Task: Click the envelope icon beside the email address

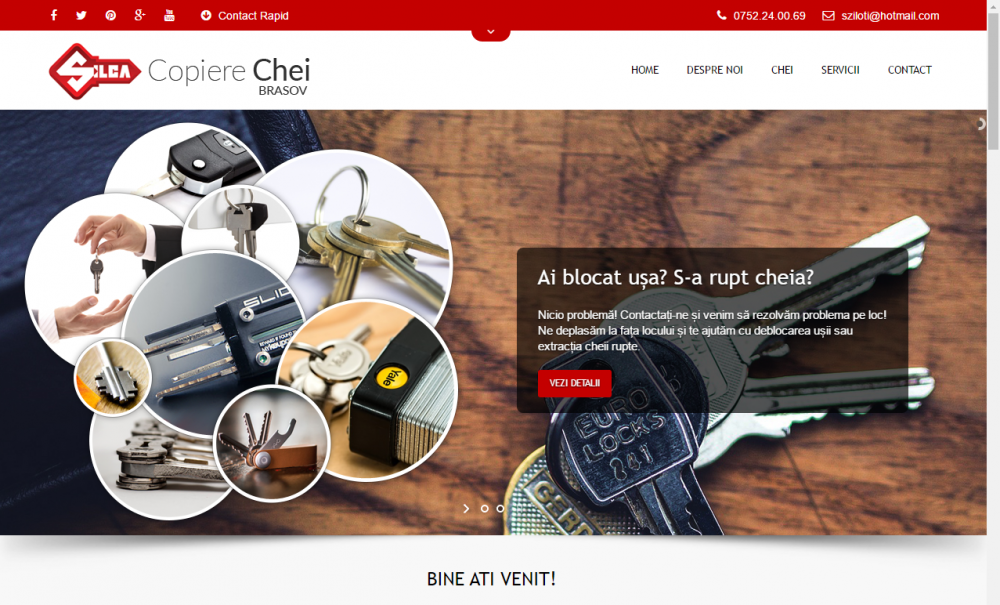Action: pyautogui.click(x=828, y=15)
